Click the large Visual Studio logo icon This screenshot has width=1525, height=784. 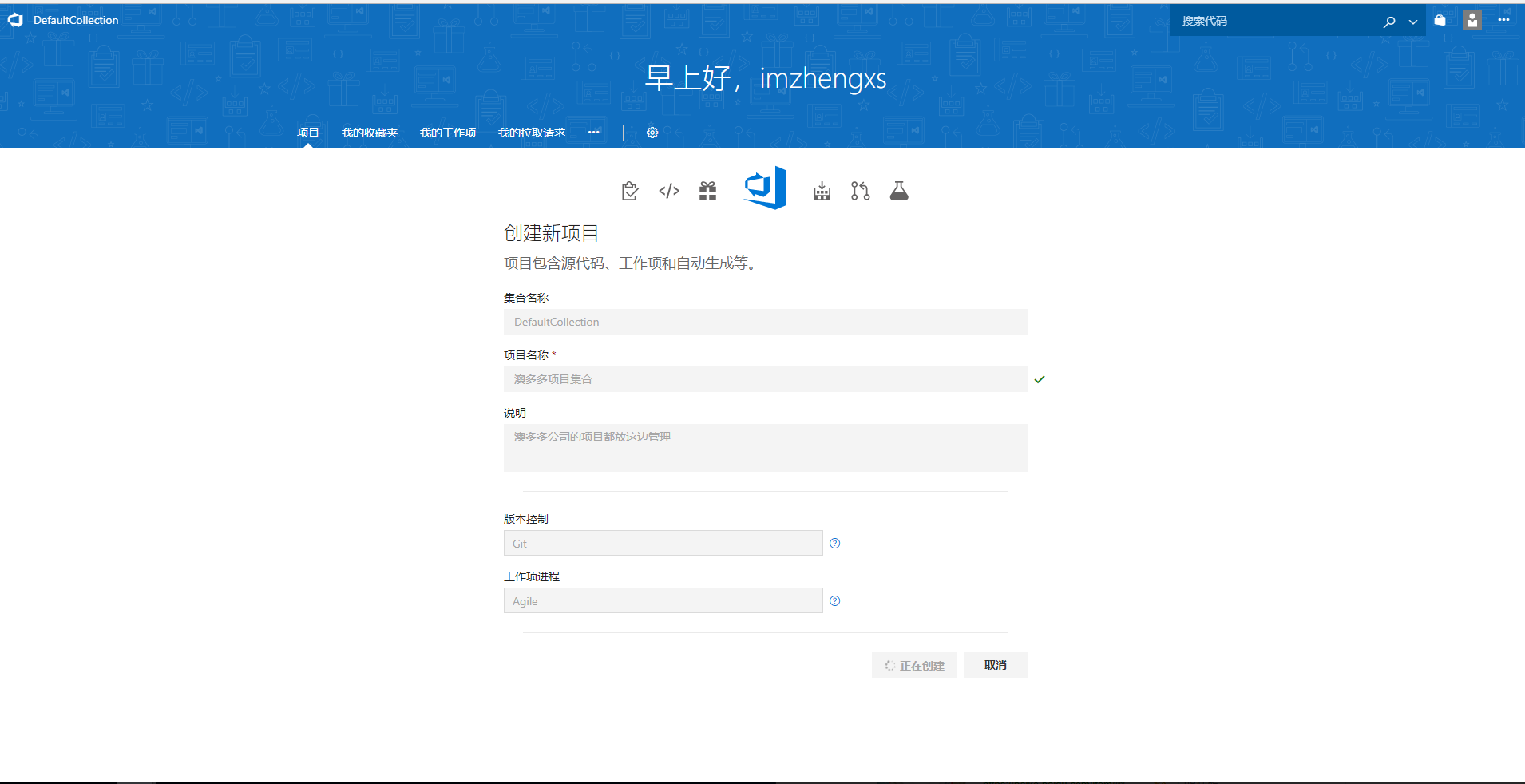[x=765, y=188]
